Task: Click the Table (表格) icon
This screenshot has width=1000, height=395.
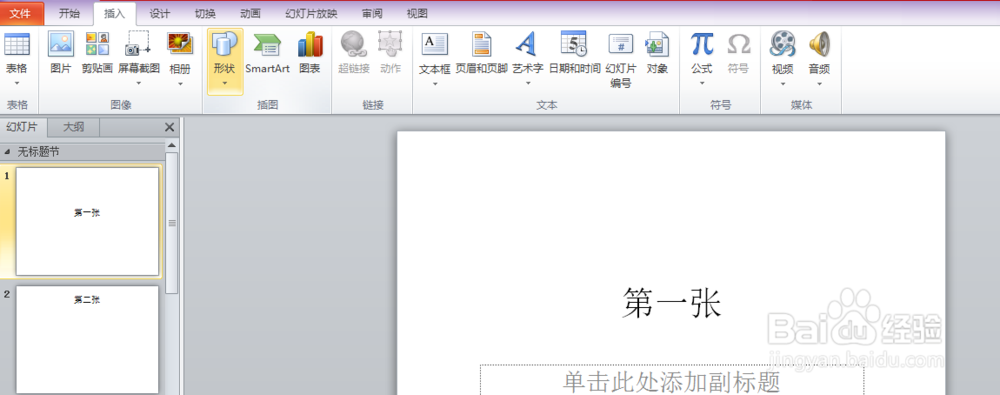Action: [17, 44]
